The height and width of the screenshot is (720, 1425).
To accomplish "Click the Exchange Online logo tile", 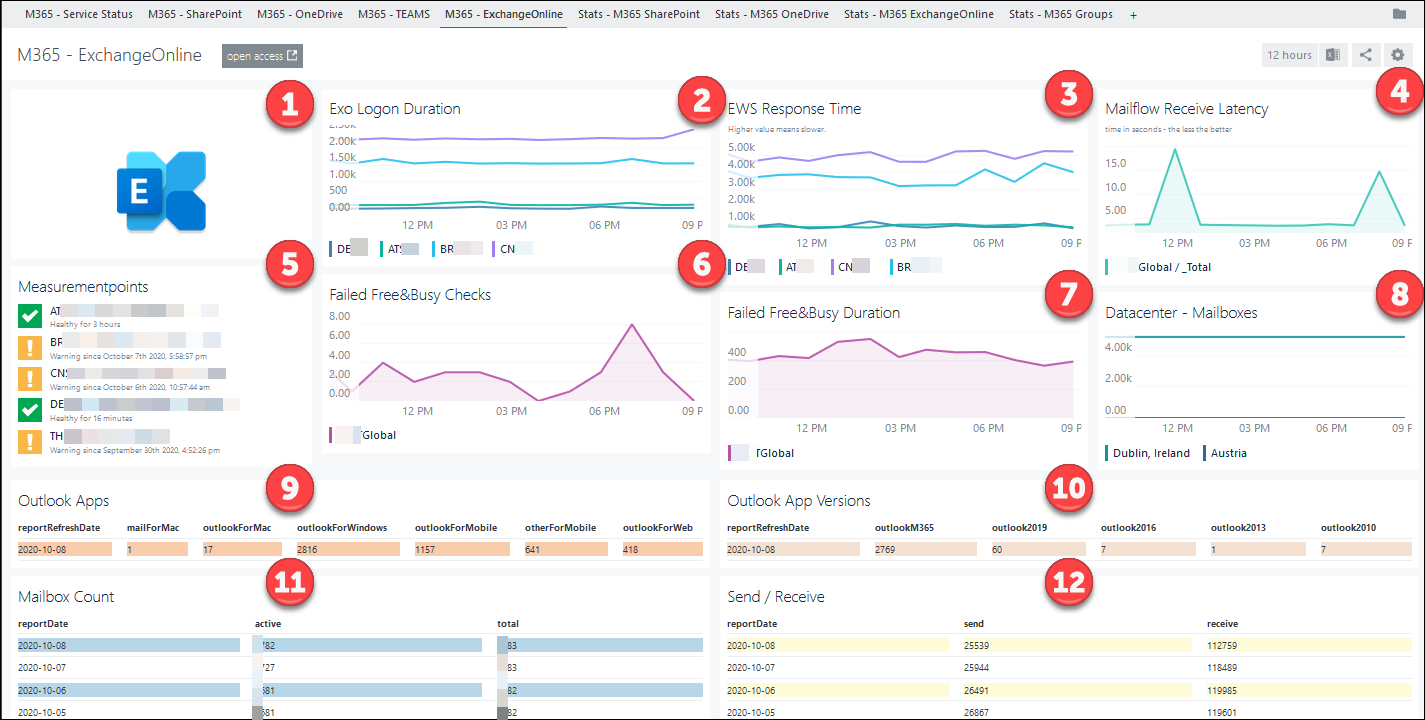I will (160, 190).
